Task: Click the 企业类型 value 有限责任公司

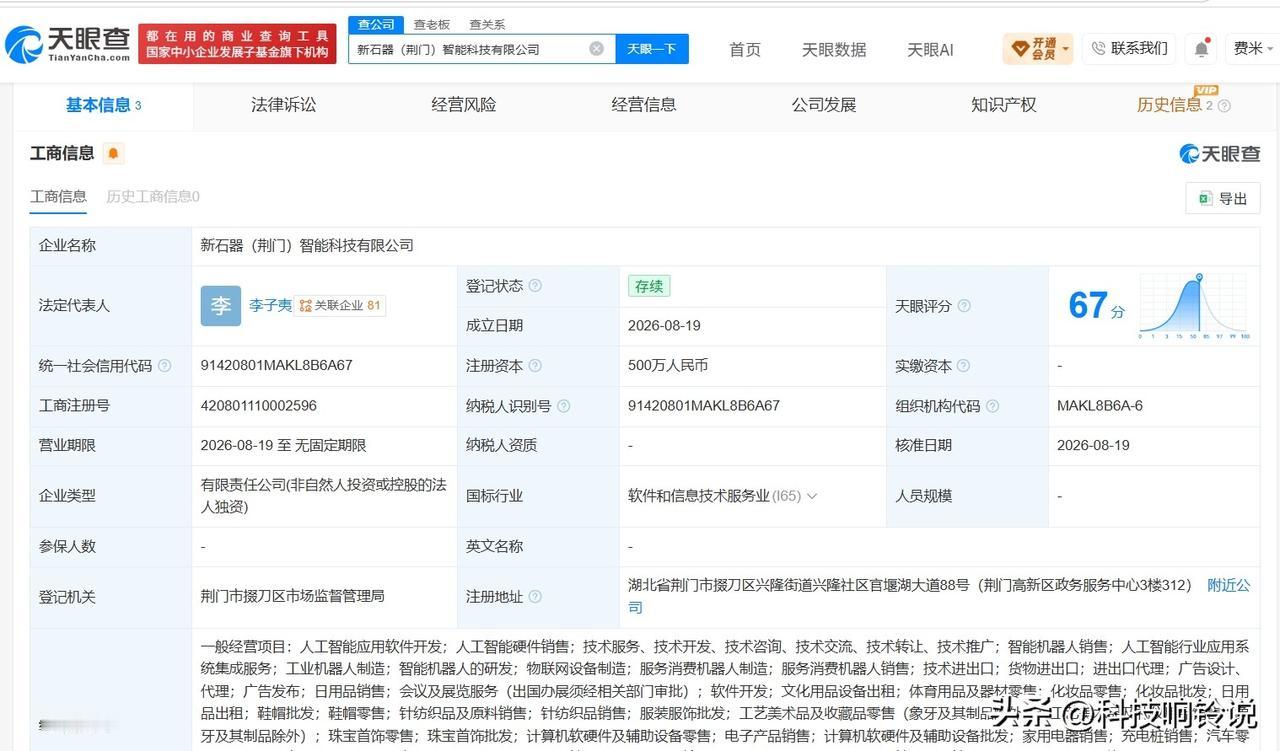Action: 324,496
